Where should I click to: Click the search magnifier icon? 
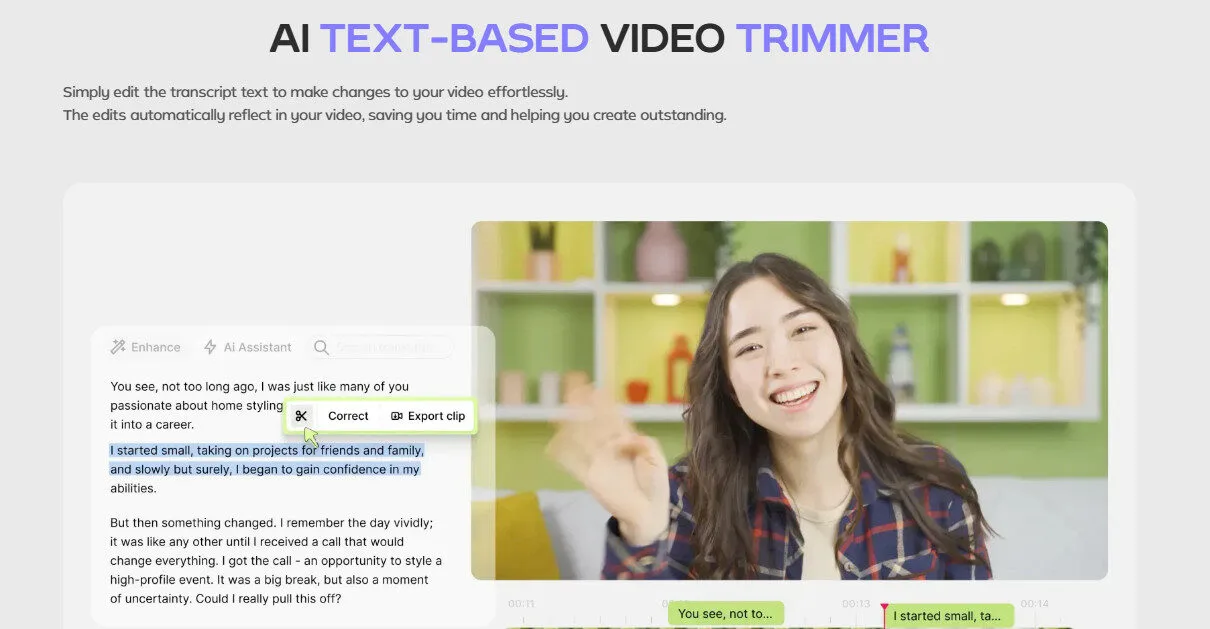[321, 347]
